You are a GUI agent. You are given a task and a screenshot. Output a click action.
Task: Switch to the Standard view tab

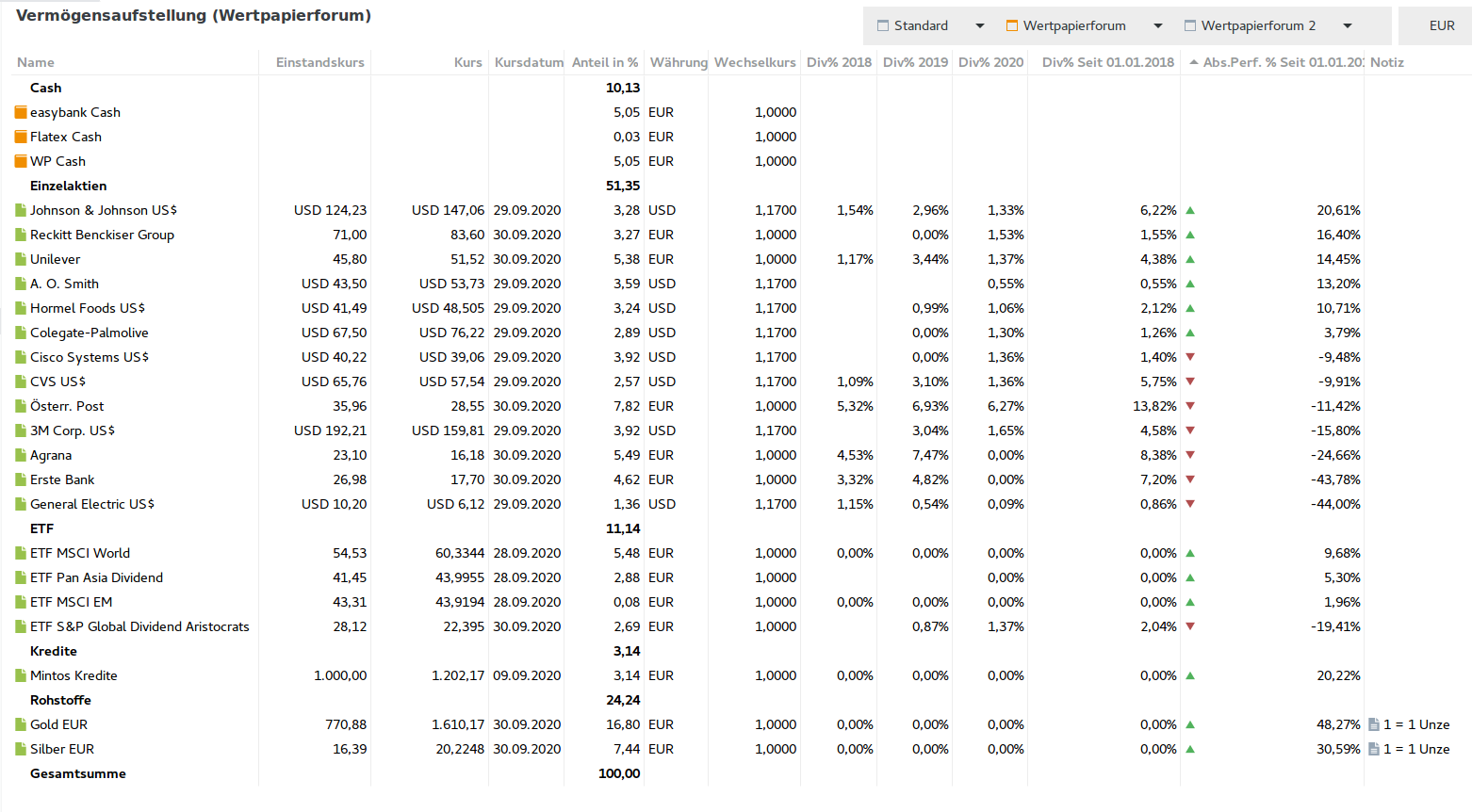pyautogui.click(x=912, y=26)
